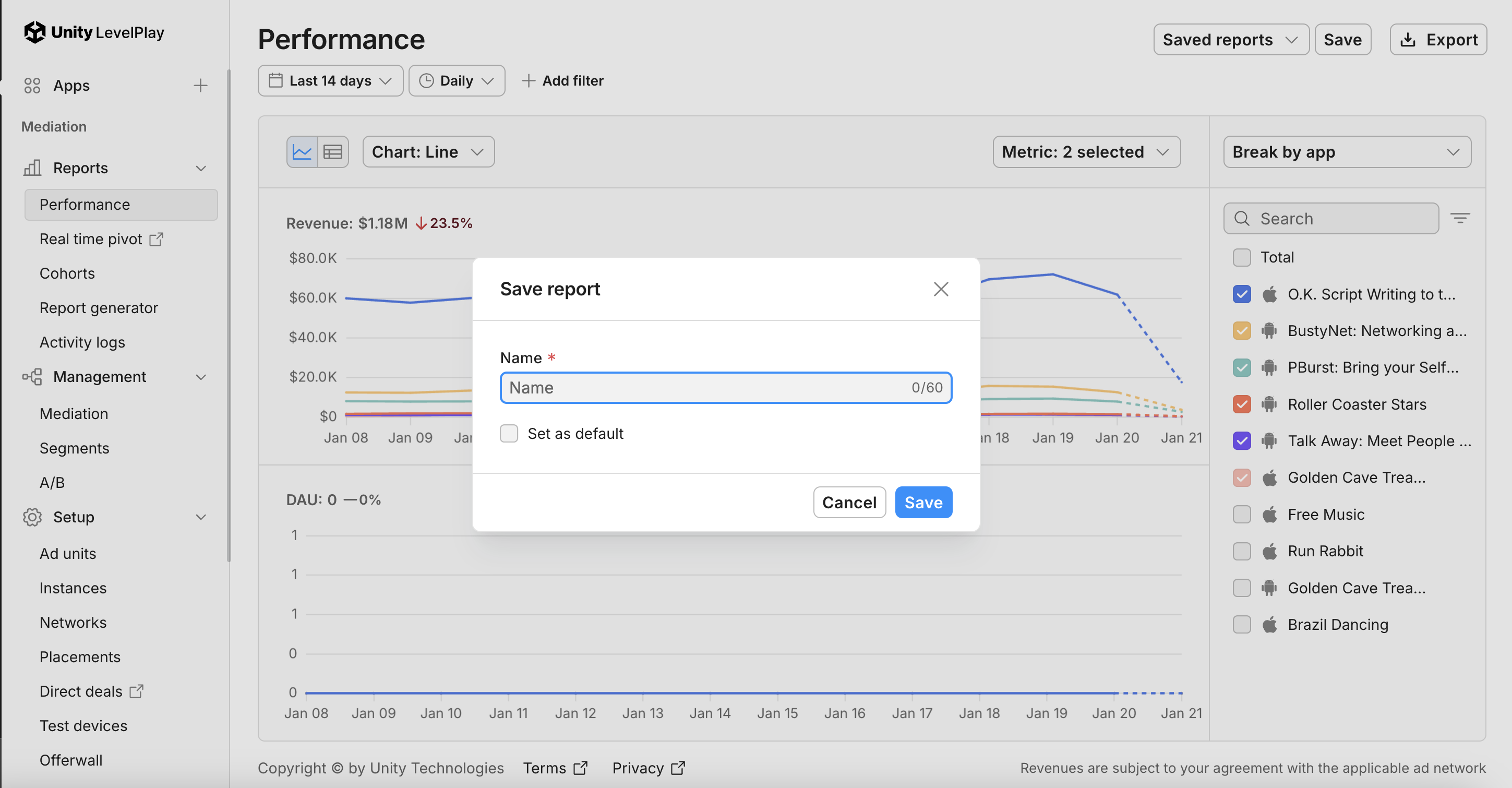Check the Total checkbox

coord(1242,257)
